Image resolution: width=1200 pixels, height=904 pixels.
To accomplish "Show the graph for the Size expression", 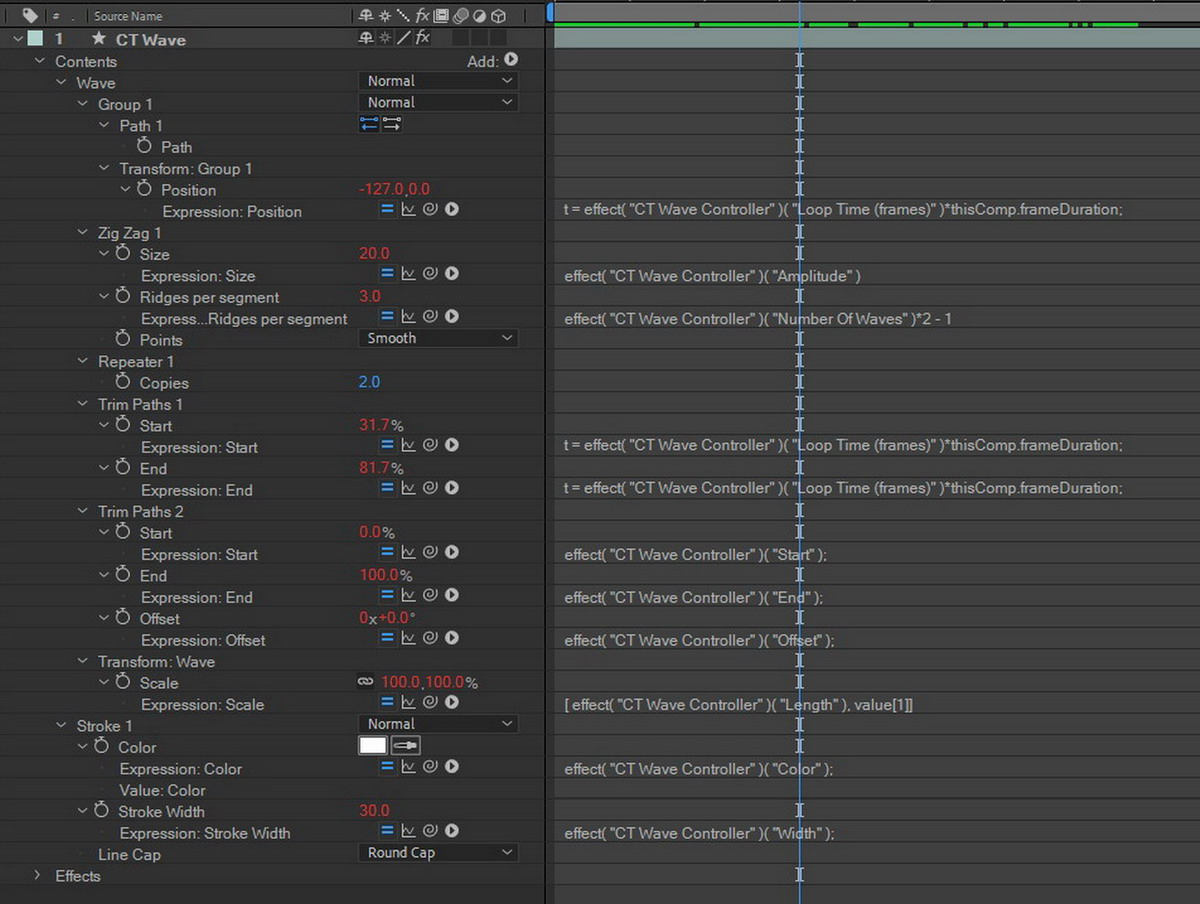I will [408, 274].
